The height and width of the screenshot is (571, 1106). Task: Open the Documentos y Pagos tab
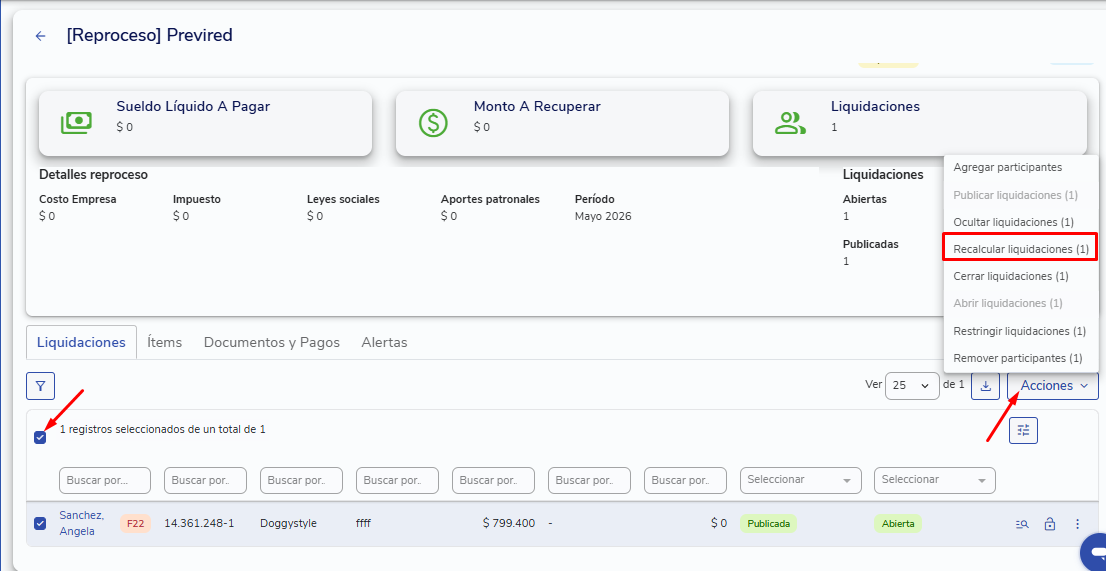pyautogui.click(x=272, y=343)
